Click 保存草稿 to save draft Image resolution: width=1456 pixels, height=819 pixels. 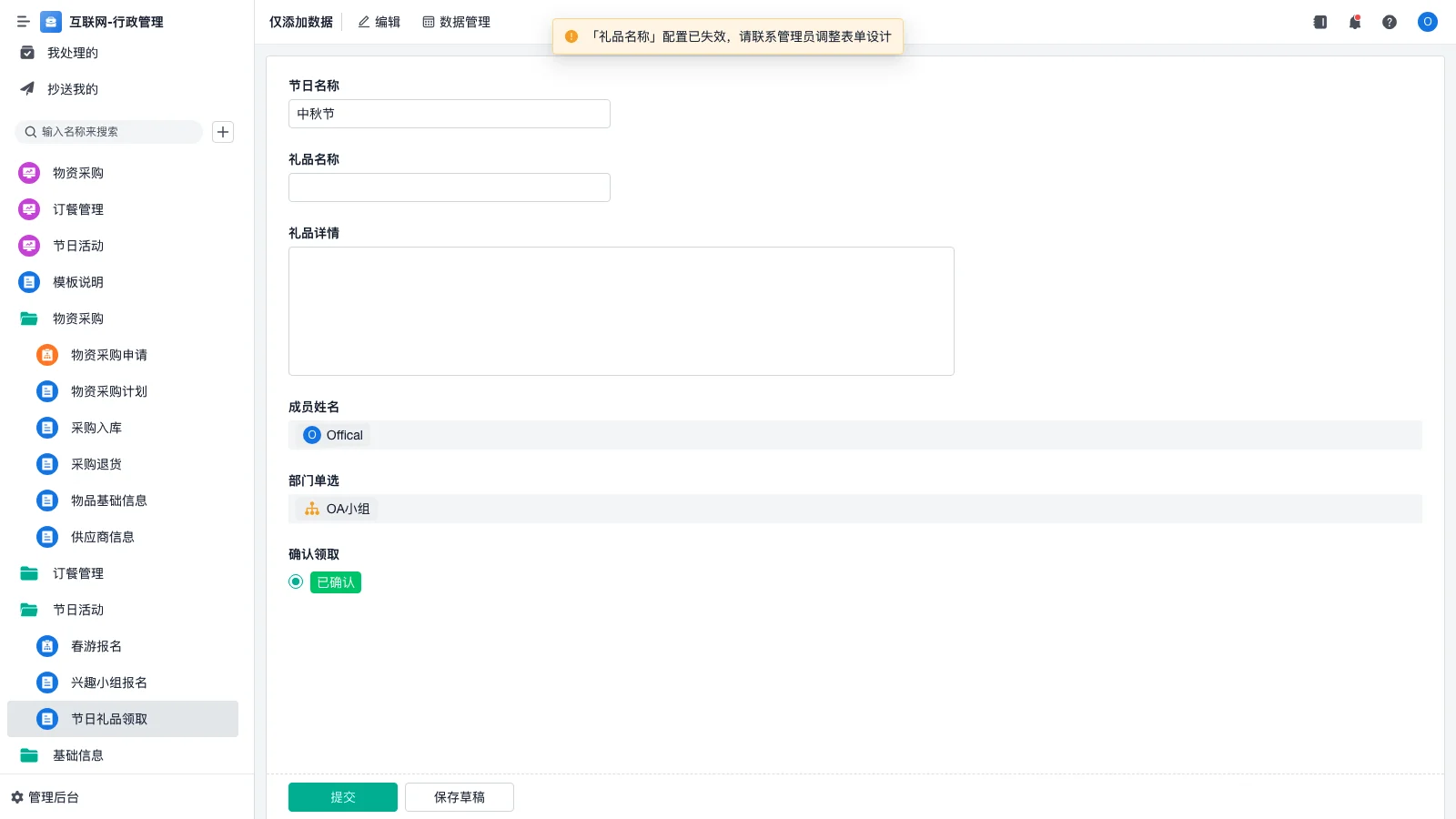point(459,796)
